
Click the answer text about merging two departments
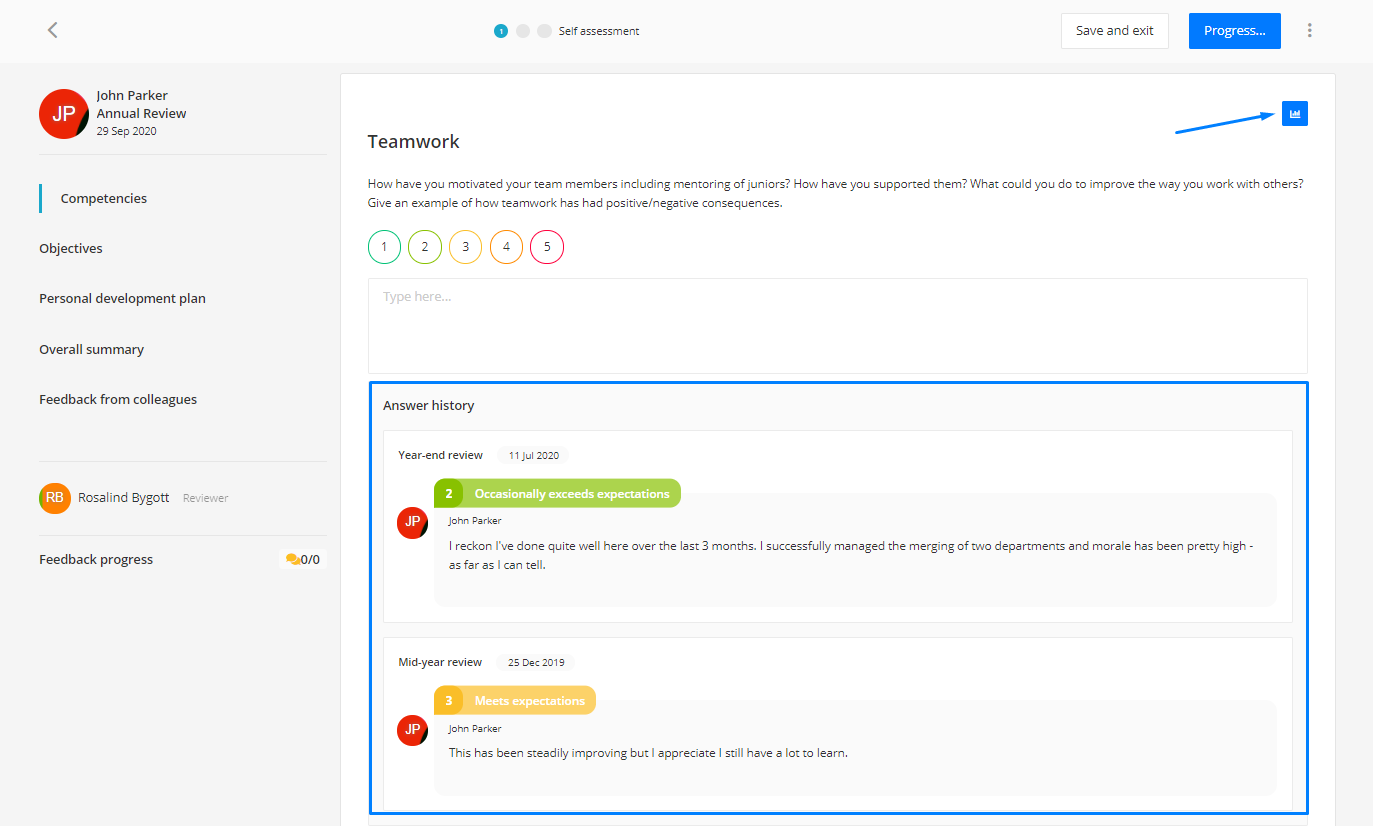click(x=851, y=555)
